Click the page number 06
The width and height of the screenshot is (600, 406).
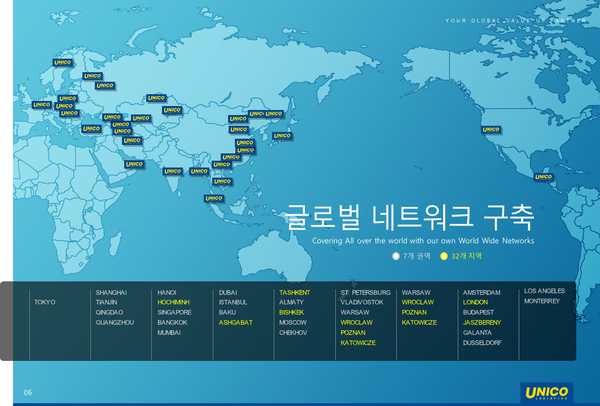click(x=28, y=391)
